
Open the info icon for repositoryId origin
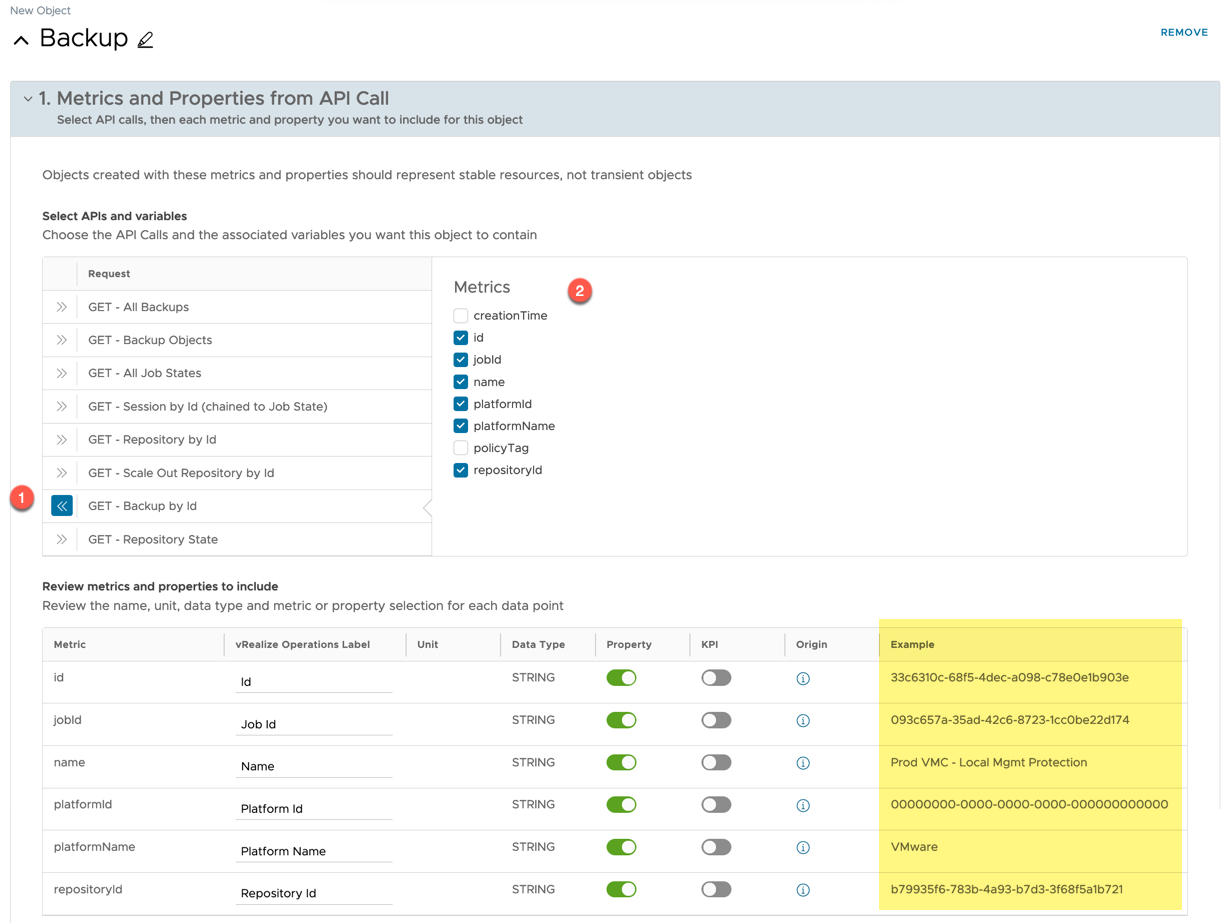tap(802, 889)
